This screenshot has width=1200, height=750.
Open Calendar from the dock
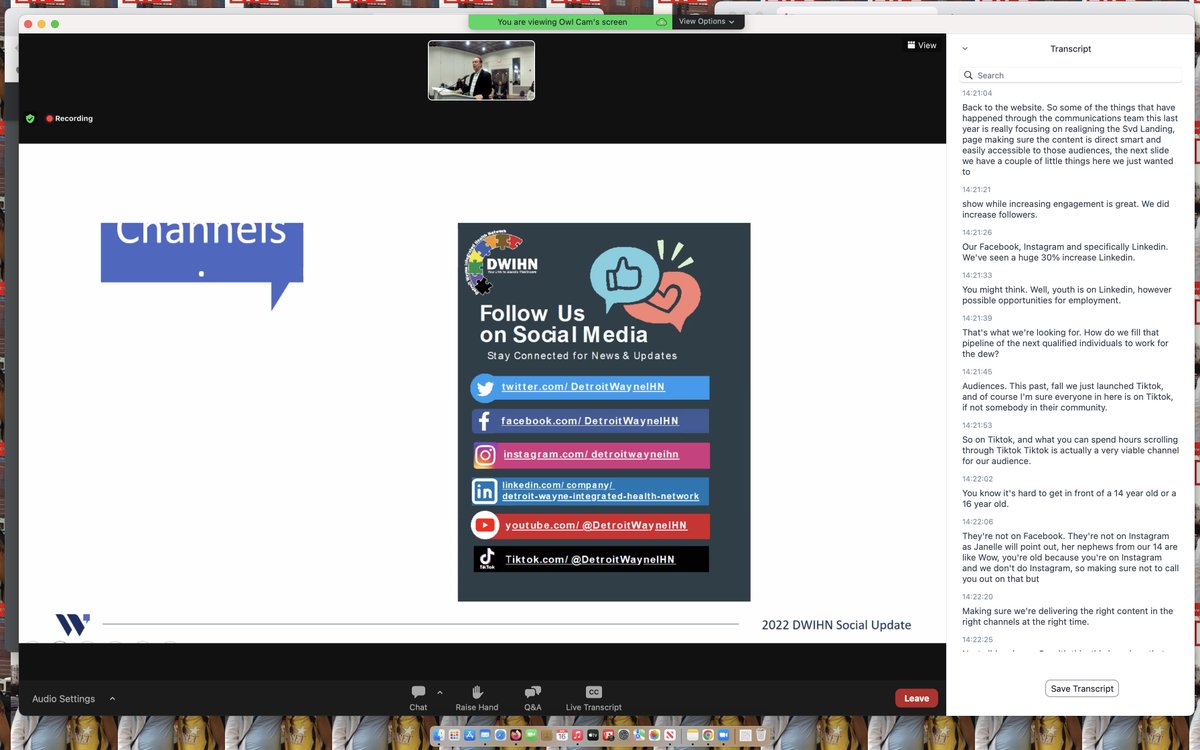[562, 735]
